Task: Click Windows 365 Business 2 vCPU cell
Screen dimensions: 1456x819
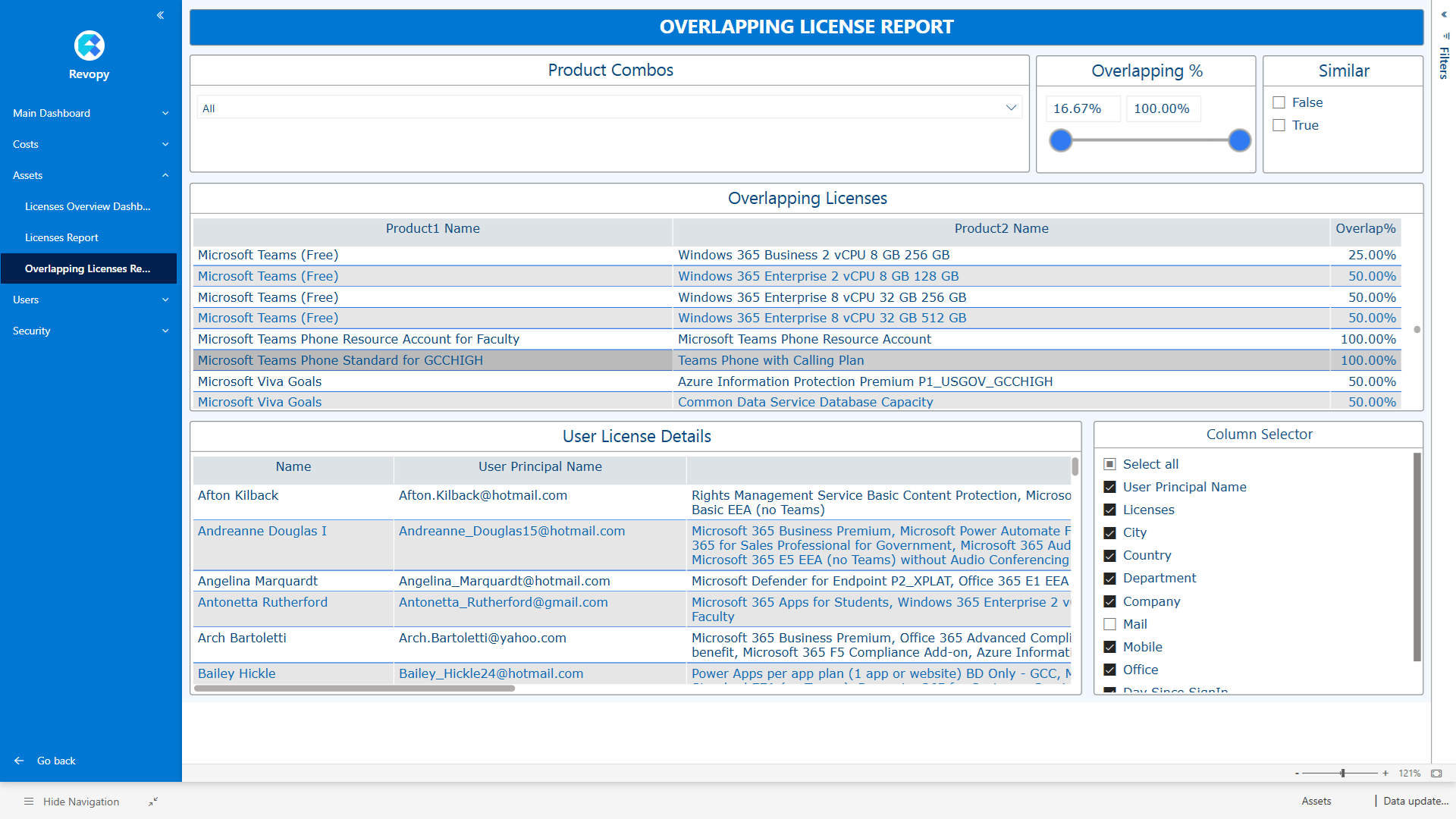Action: tap(1001, 255)
